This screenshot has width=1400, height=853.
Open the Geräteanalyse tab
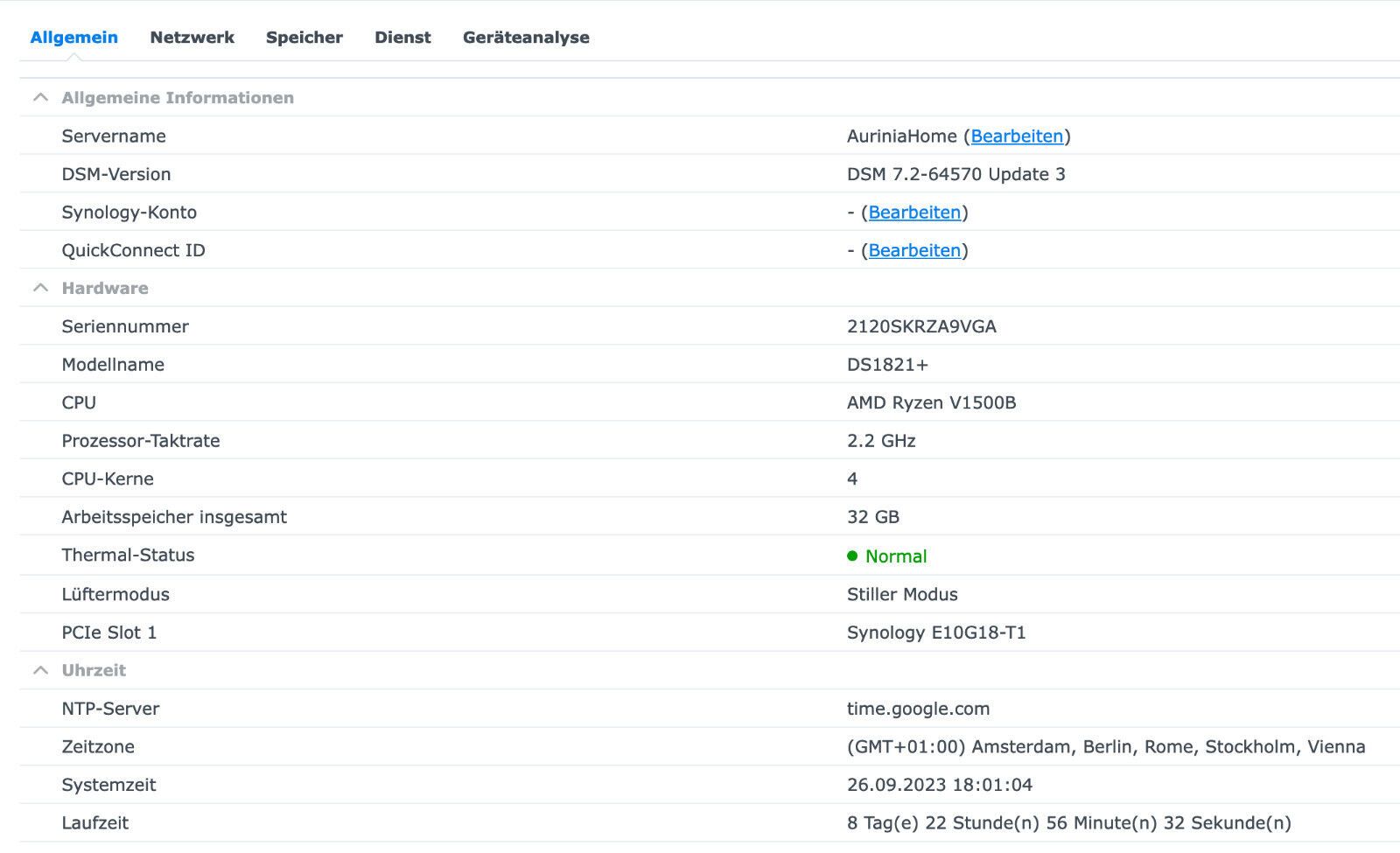click(x=526, y=37)
